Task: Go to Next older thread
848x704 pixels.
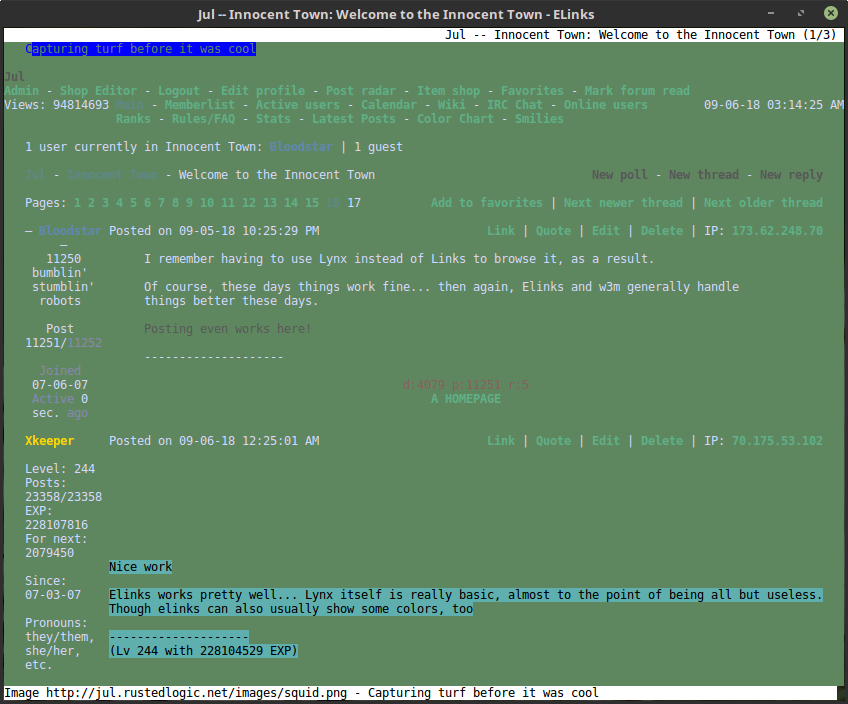Action: pos(763,203)
